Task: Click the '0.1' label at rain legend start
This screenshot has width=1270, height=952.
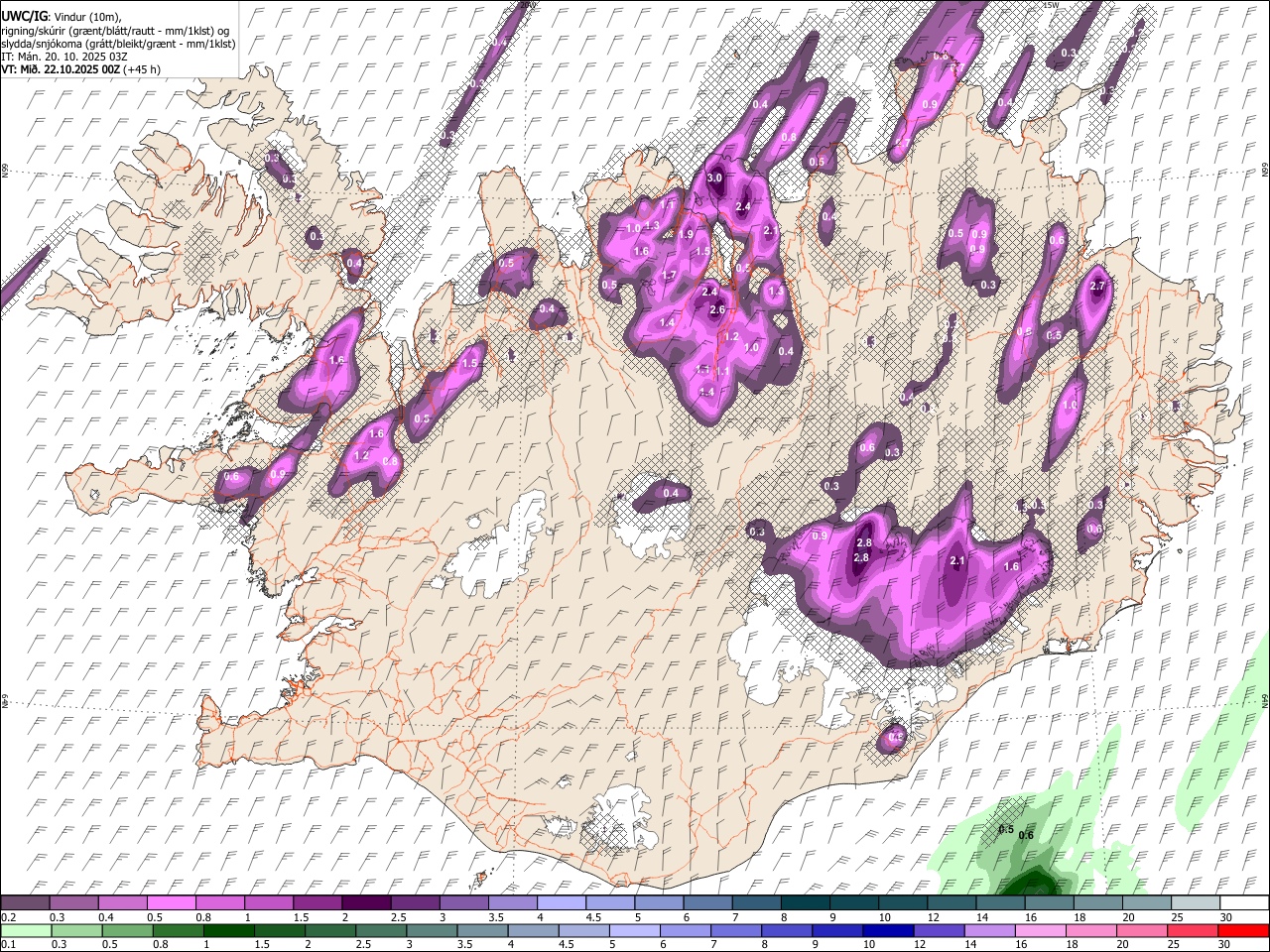Action: (8, 944)
